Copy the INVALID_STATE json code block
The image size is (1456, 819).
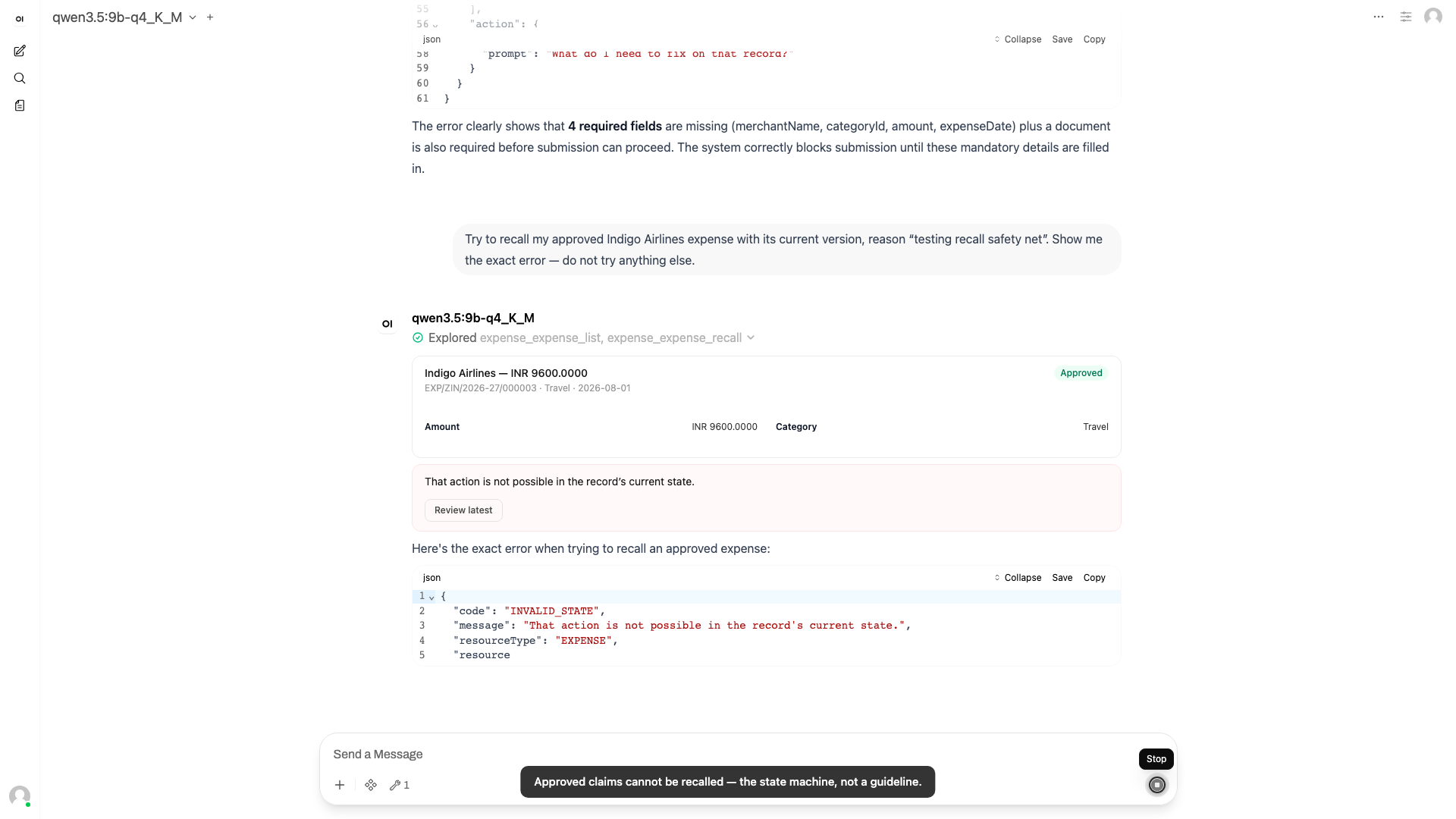coord(1094,578)
